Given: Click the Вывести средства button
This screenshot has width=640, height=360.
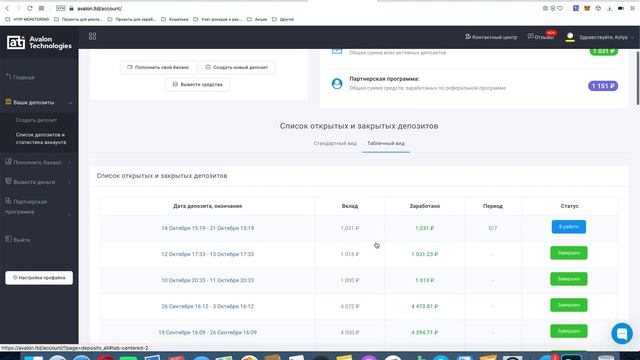Looking at the screenshot, I should coord(198,84).
